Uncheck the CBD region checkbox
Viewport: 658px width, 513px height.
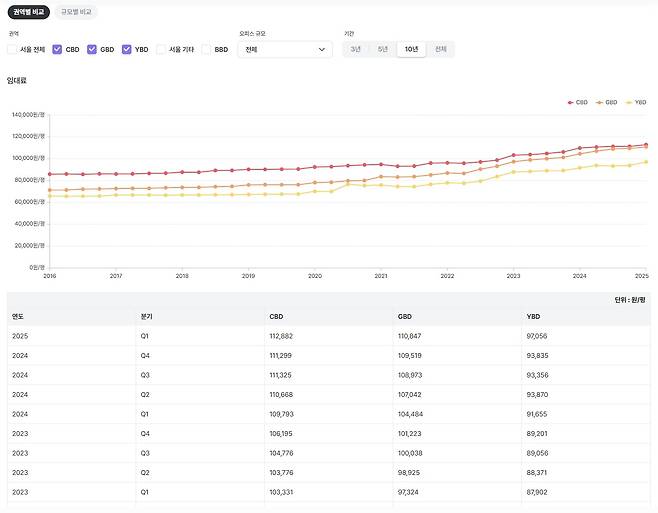[x=58, y=49]
